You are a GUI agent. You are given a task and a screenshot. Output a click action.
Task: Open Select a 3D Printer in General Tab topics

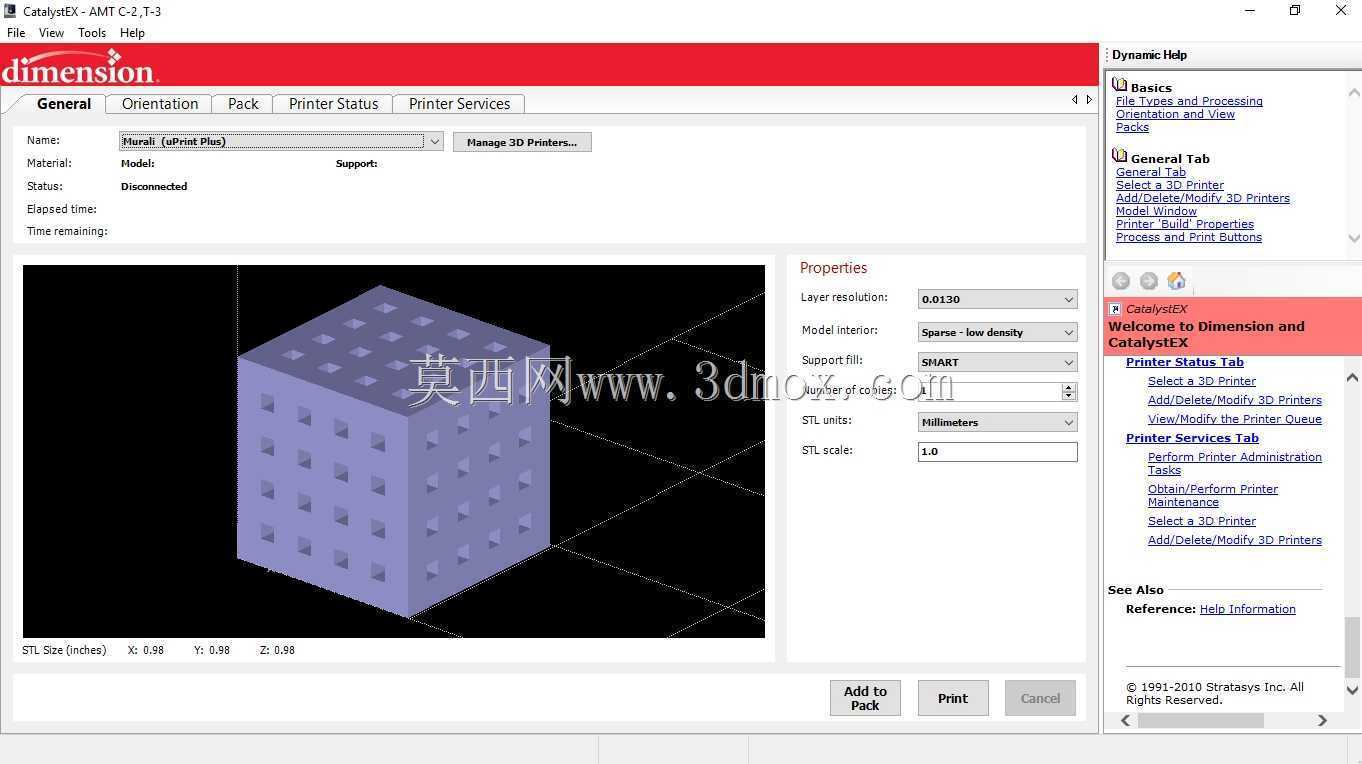click(x=1170, y=185)
